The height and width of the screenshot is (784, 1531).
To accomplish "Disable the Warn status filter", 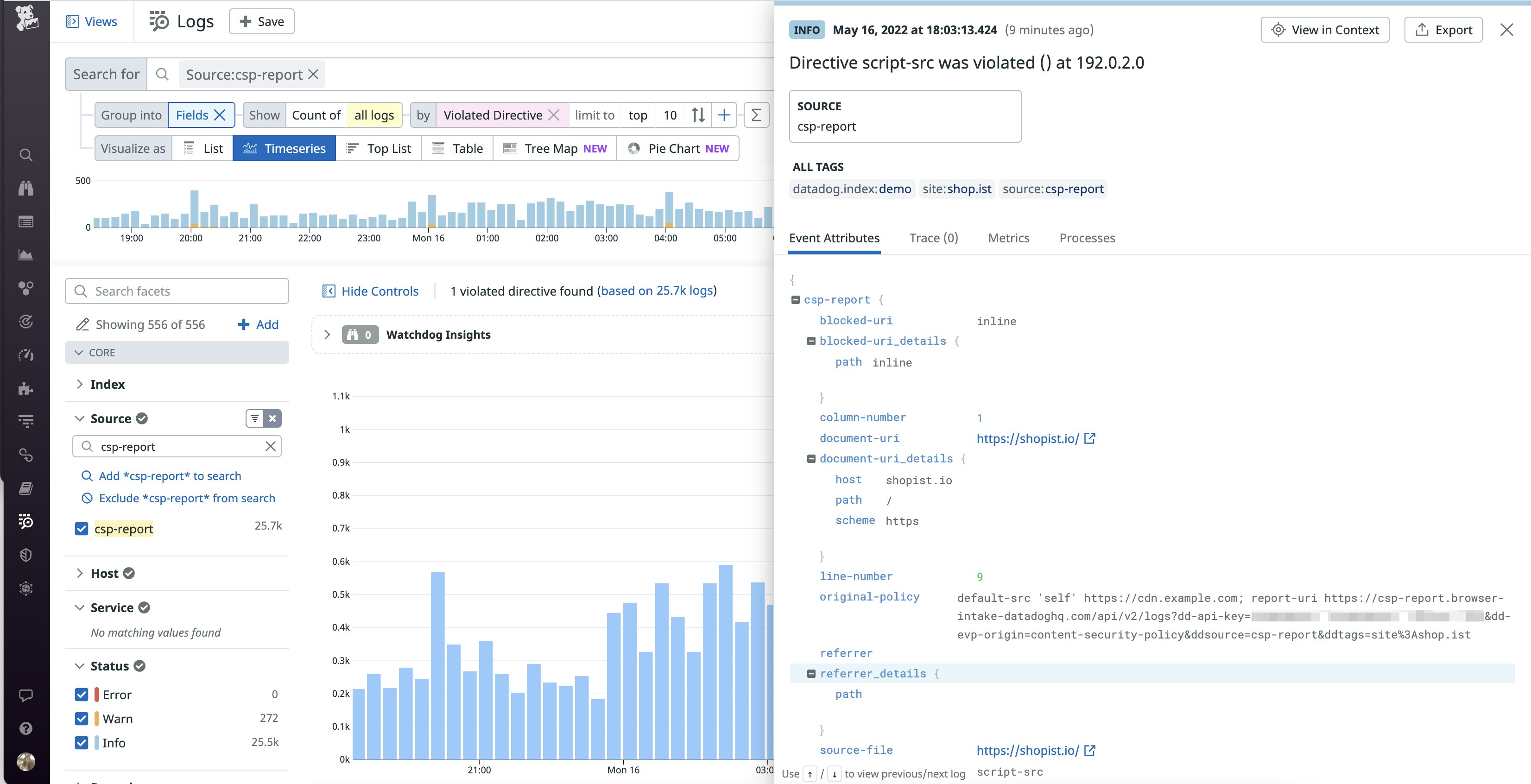I will point(82,719).
